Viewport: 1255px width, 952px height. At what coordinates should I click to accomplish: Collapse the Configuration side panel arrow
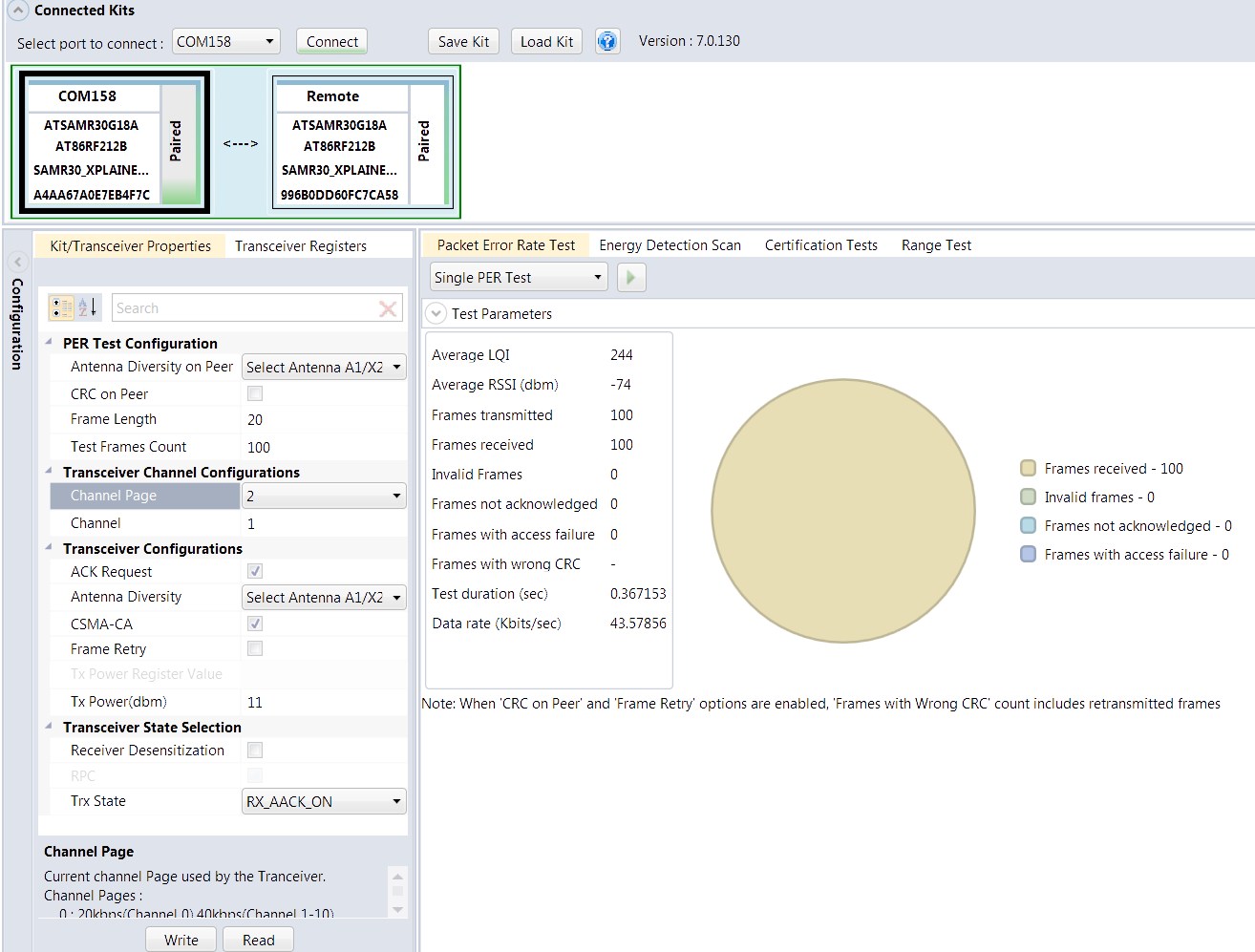tap(17, 261)
